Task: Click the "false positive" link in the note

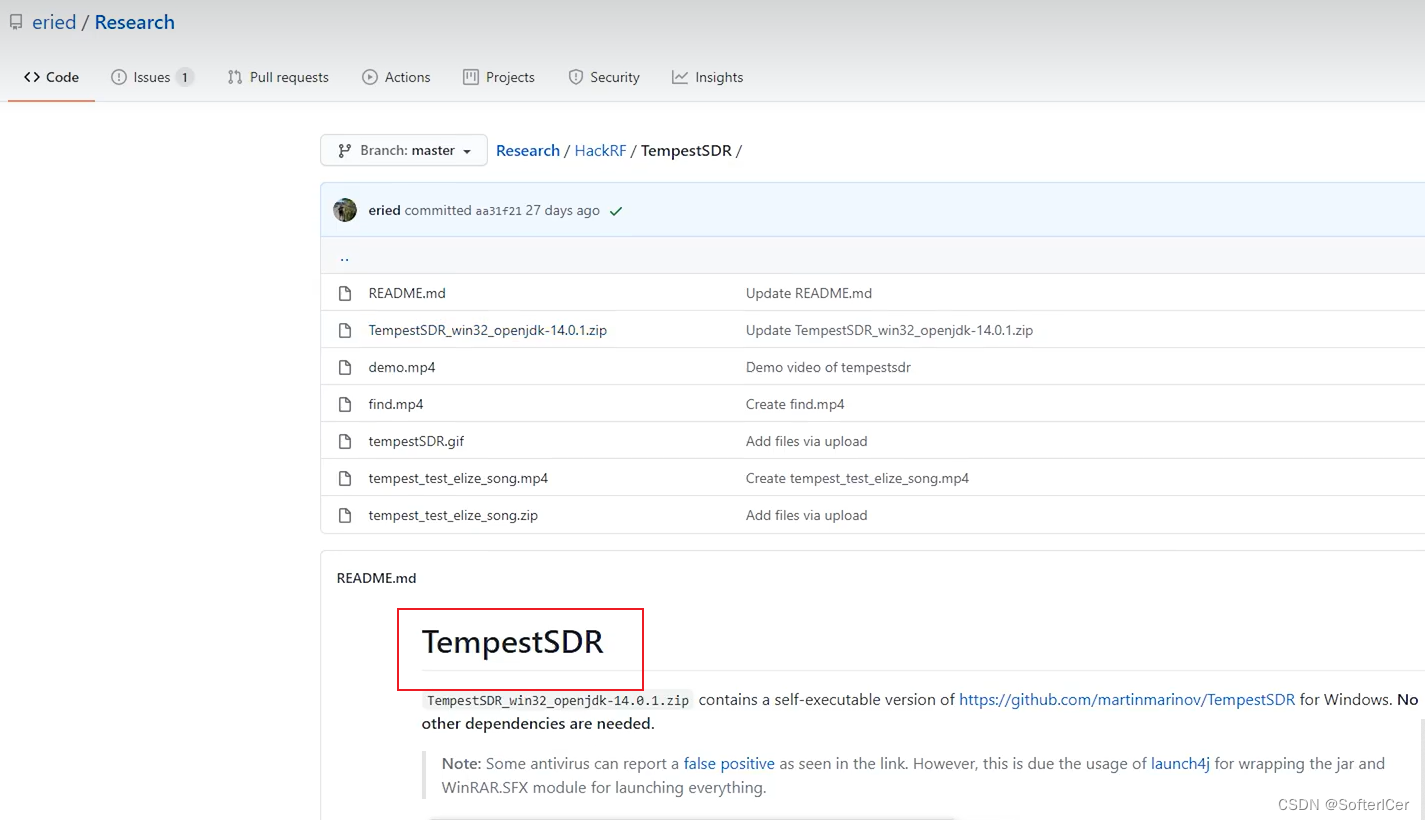Action: tap(729, 763)
